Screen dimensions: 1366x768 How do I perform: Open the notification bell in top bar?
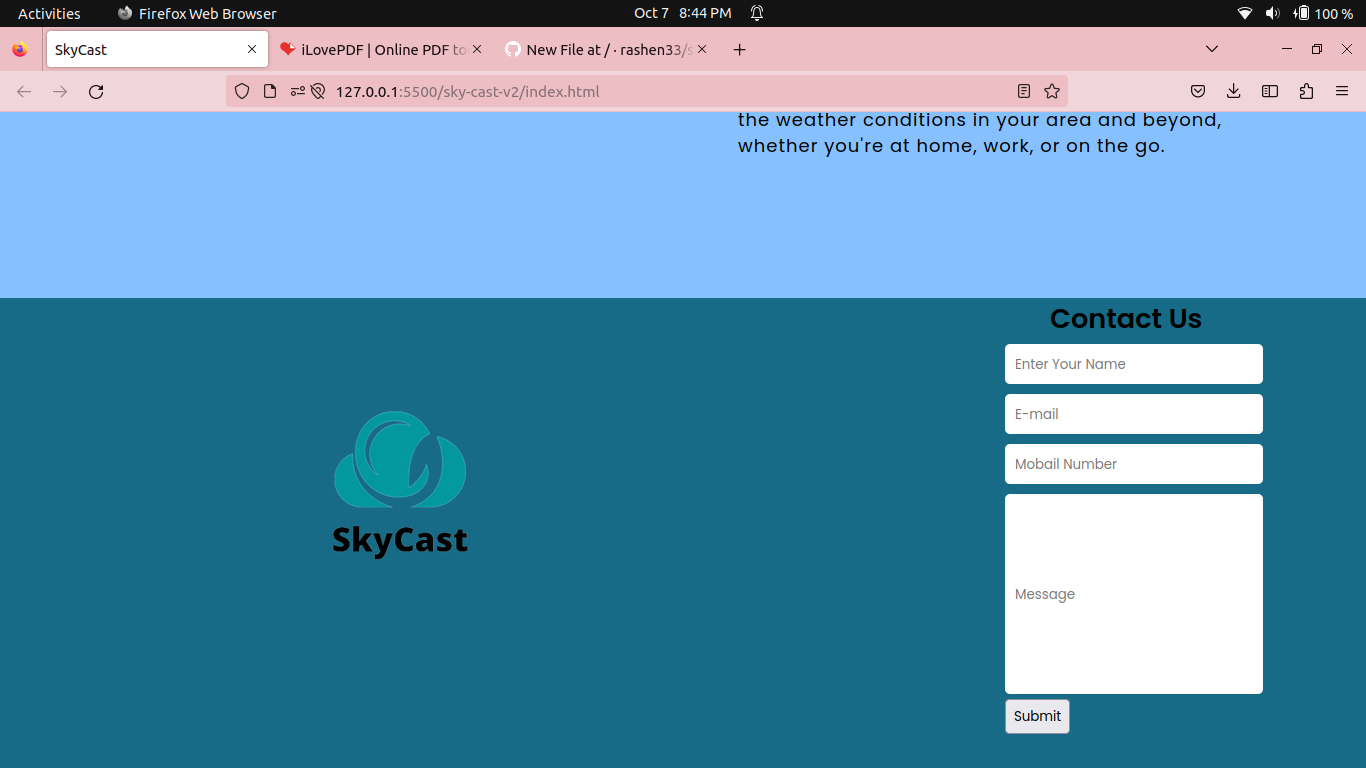tap(757, 13)
